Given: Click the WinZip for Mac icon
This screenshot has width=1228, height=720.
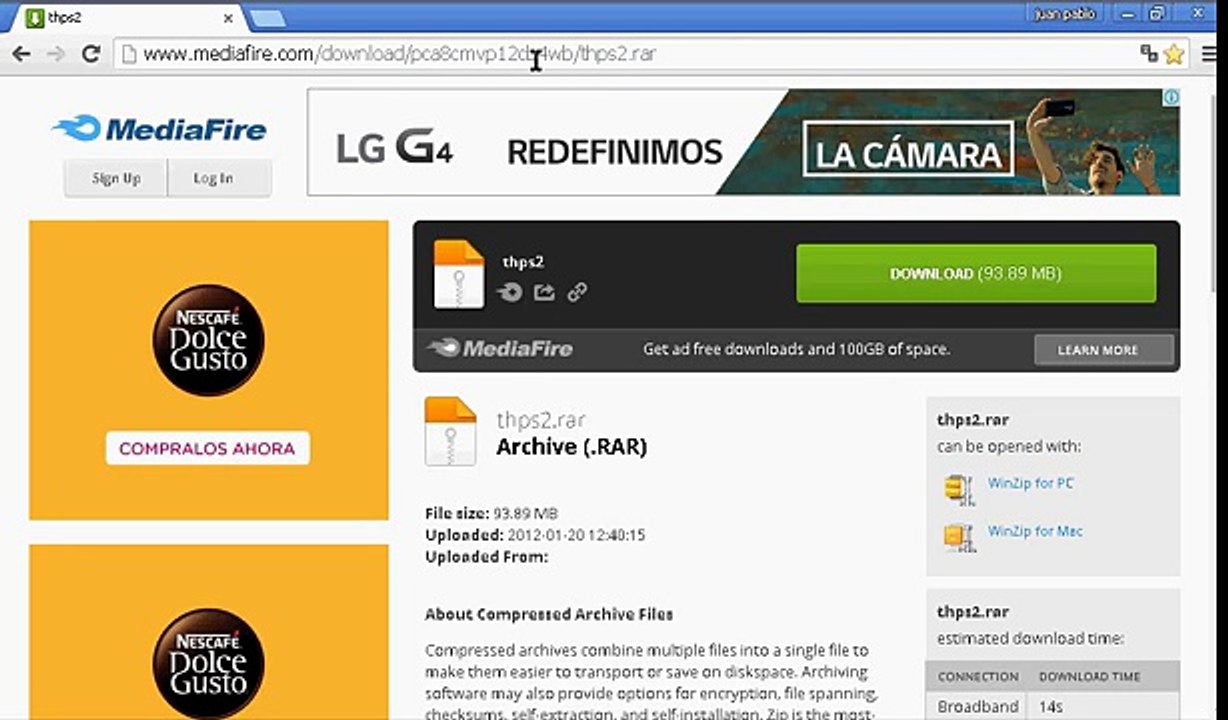Looking at the screenshot, I should tap(959, 537).
